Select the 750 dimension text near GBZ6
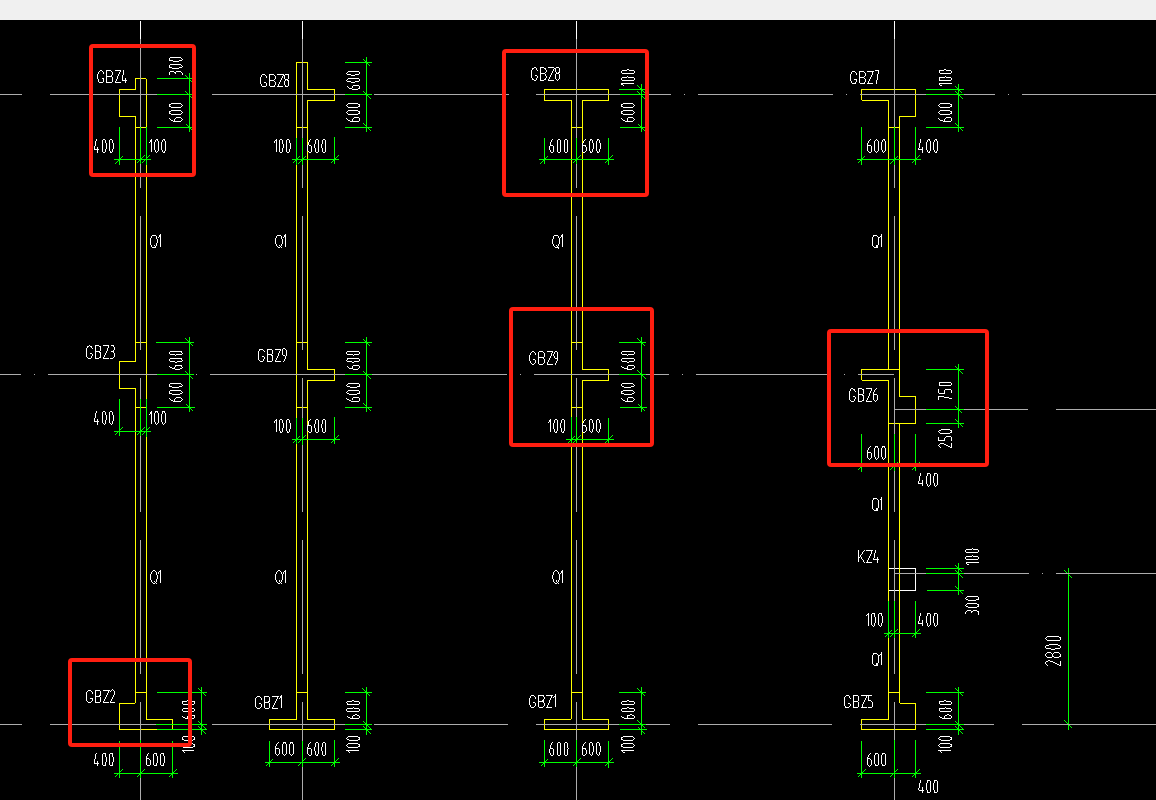The height and width of the screenshot is (800, 1156). (946, 390)
